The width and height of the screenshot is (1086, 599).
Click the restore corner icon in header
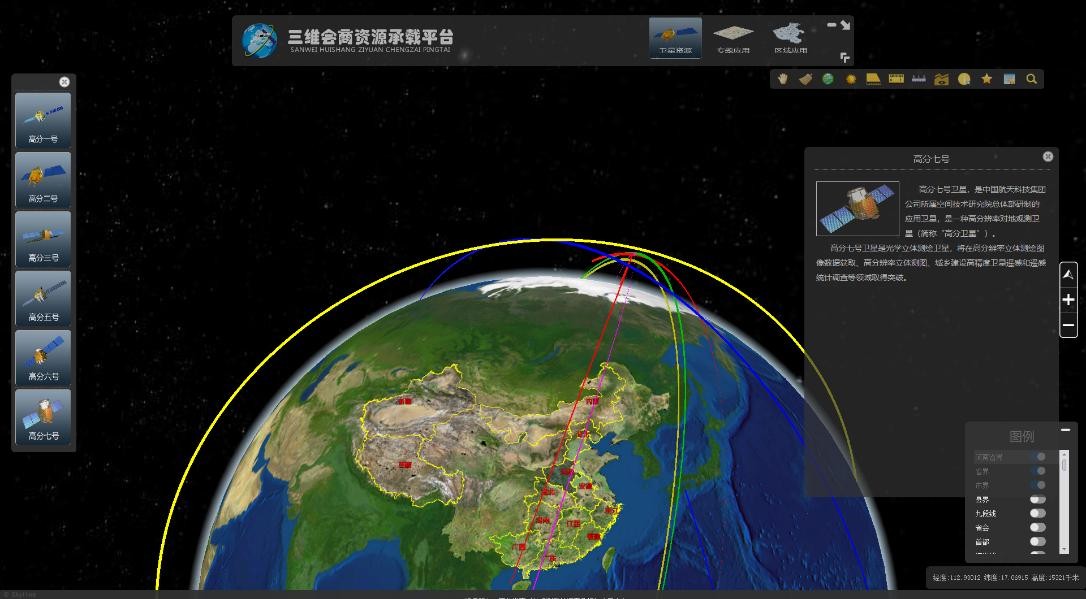[x=845, y=57]
